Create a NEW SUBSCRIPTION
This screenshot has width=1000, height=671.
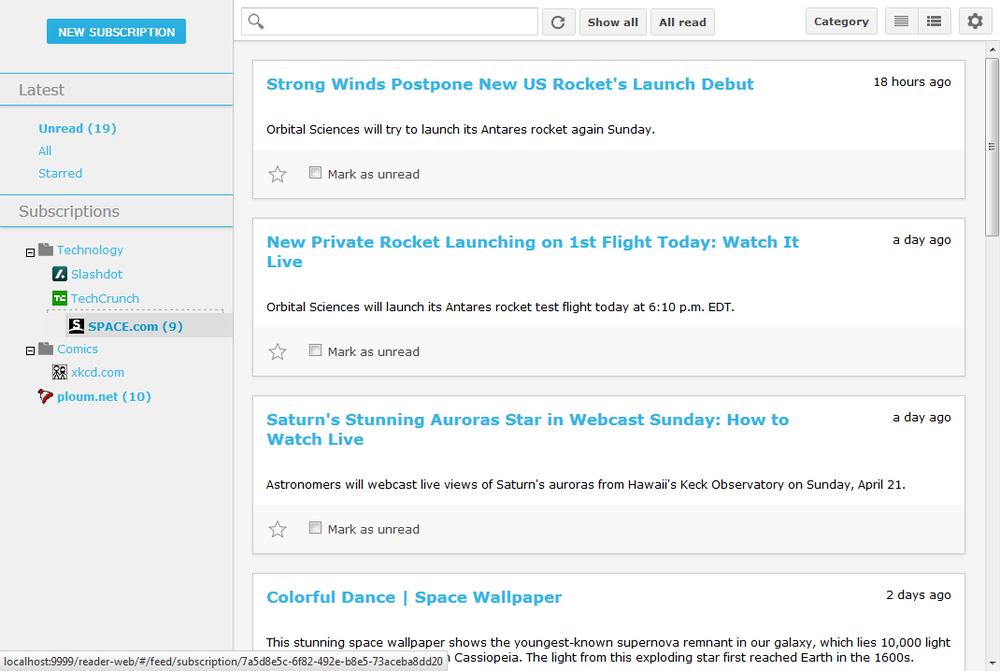(115, 31)
